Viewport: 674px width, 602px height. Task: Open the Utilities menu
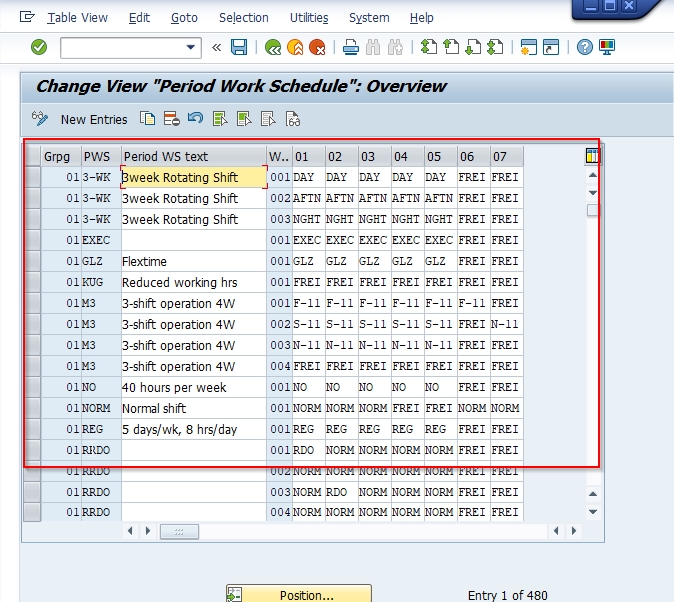pos(309,17)
